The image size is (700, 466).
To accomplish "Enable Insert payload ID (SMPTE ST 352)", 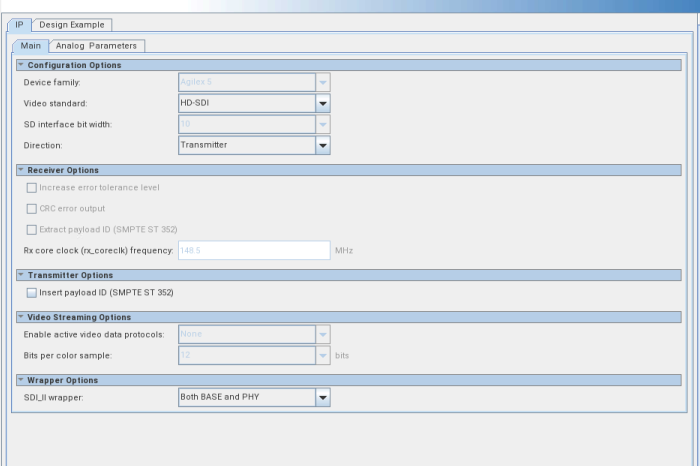I will pyautogui.click(x=32, y=293).
